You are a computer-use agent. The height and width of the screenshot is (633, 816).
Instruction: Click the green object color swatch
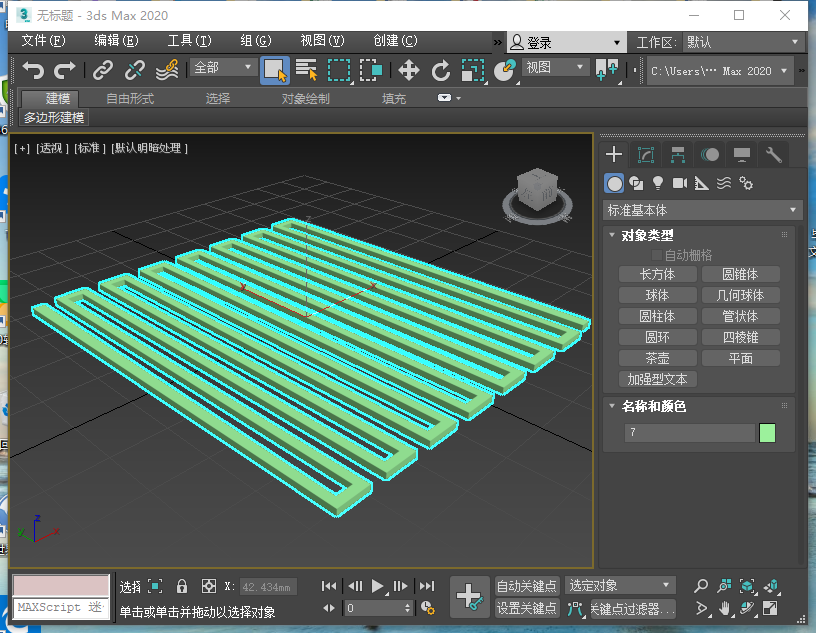[x=767, y=433]
